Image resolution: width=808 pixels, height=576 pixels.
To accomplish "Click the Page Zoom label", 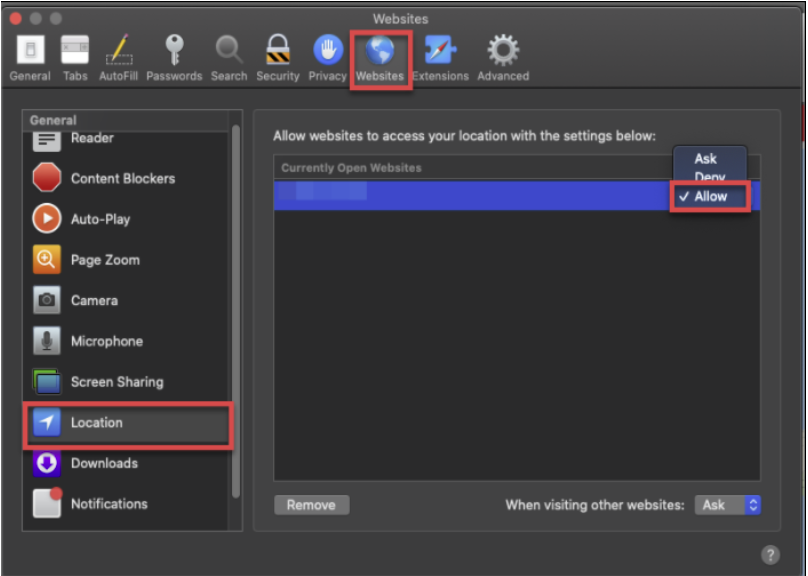I will click(105, 260).
